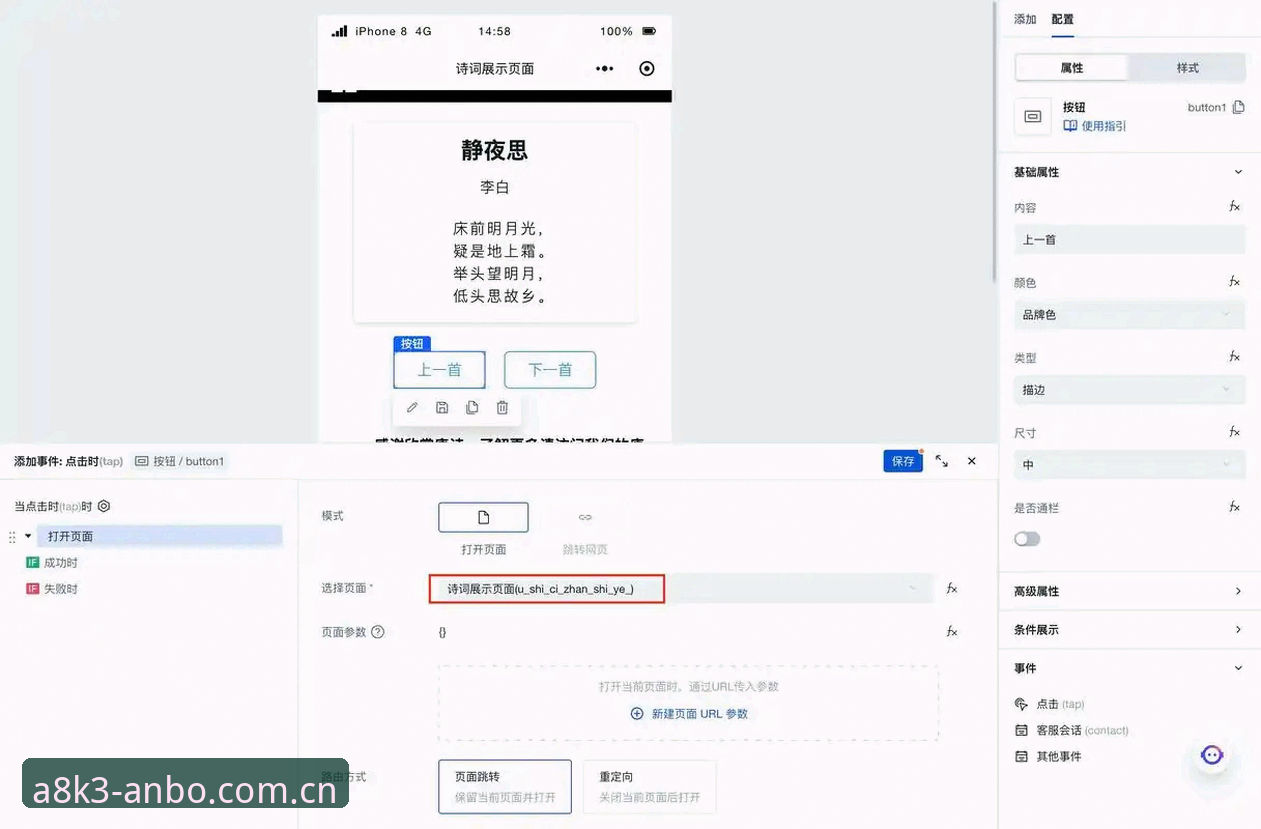Viewport: 1261px width, 829px height.
Task: Open the 颜色 品牌色 dropdown
Action: pyautogui.click(x=1130, y=314)
